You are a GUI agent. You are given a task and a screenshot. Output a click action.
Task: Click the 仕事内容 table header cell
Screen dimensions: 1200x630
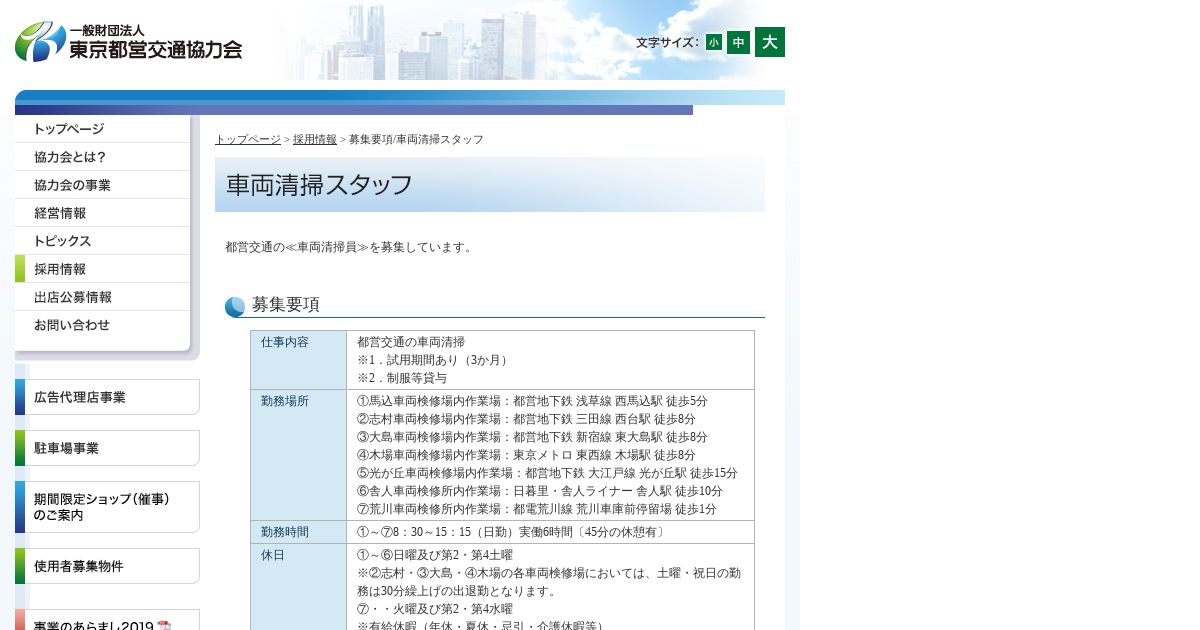(298, 360)
